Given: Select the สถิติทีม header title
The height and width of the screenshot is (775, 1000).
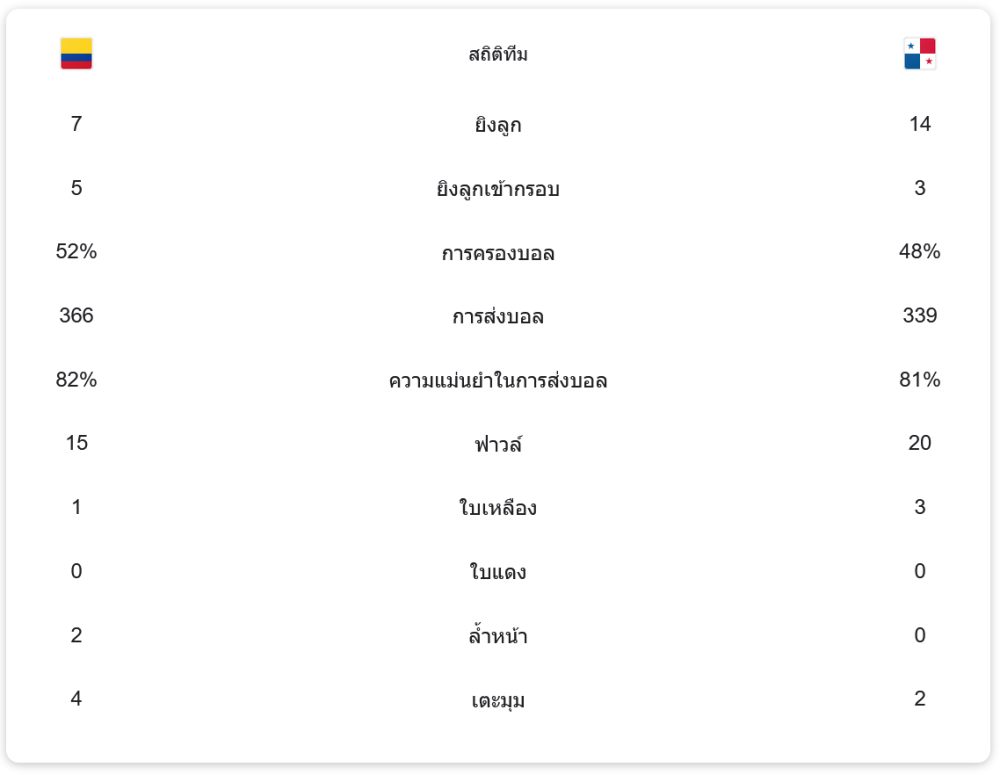Looking at the screenshot, I should tap(498, 55).
